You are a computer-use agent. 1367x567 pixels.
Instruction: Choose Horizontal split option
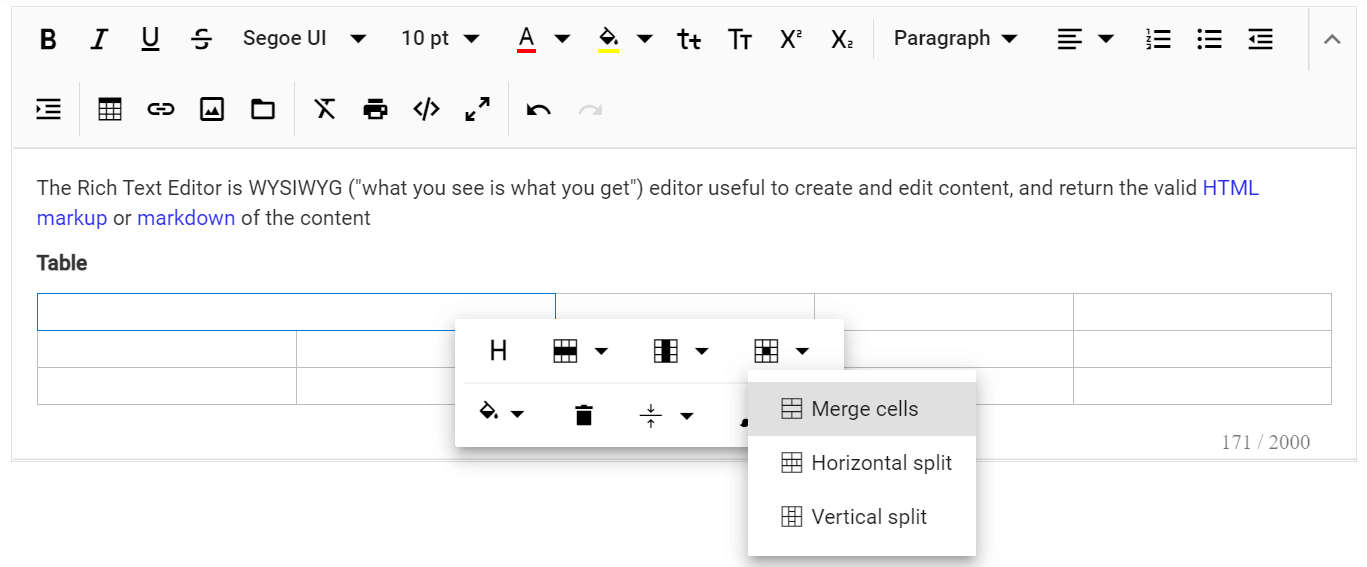[880, 463]
